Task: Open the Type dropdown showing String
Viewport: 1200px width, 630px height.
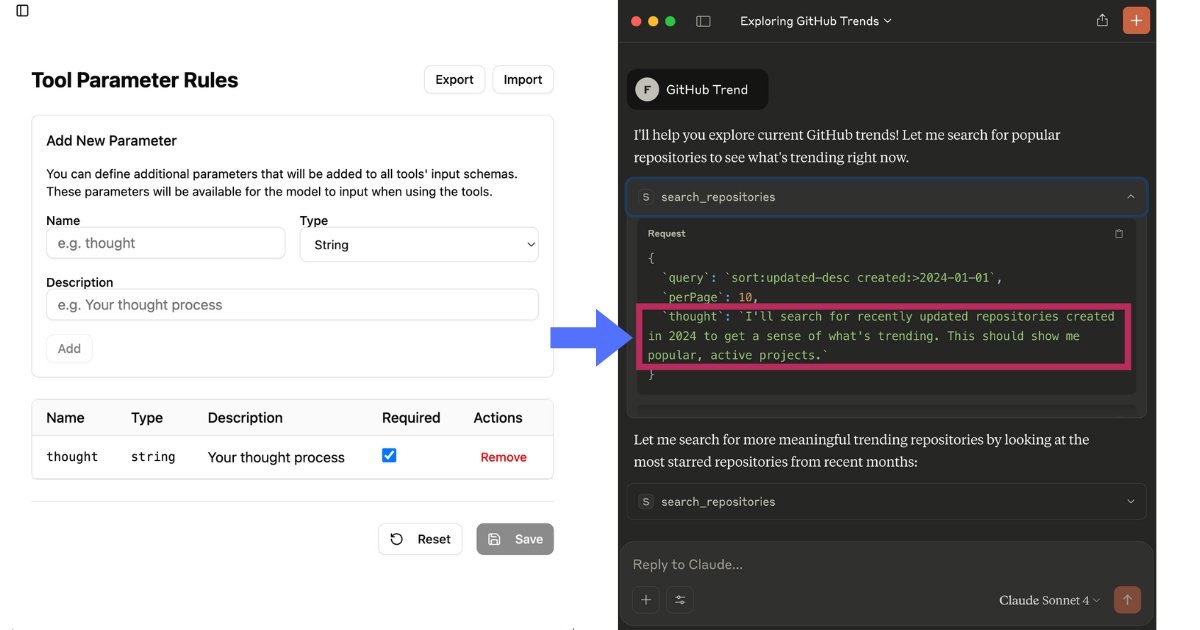Action: tap(419, 244)
